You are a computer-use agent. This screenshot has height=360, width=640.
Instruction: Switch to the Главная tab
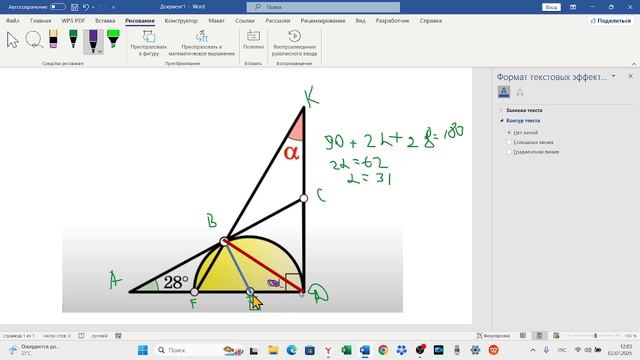pyautogui.click(x=40, y=20)
